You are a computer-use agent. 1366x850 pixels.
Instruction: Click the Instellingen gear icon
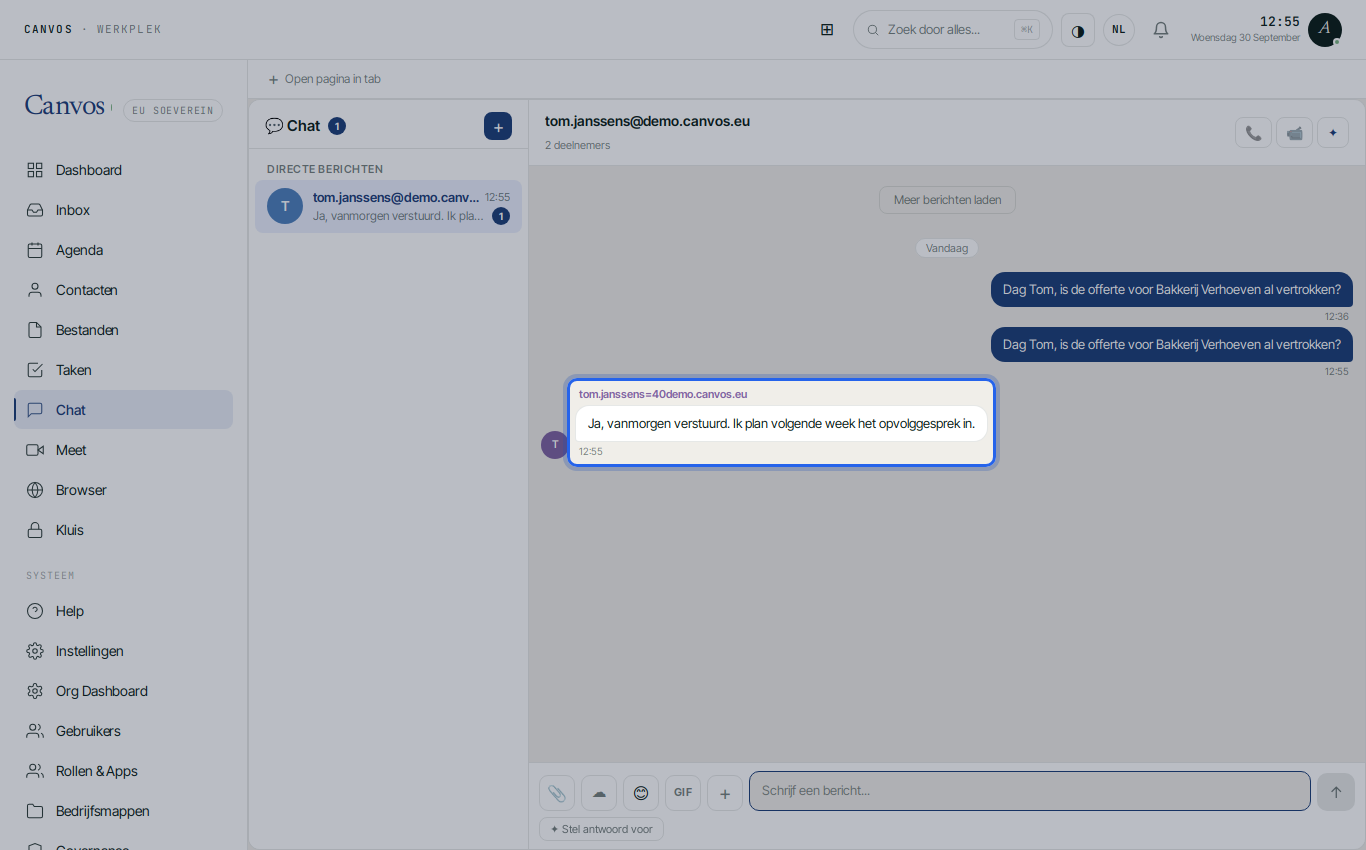pyautogui.click(x=35, y=651)
